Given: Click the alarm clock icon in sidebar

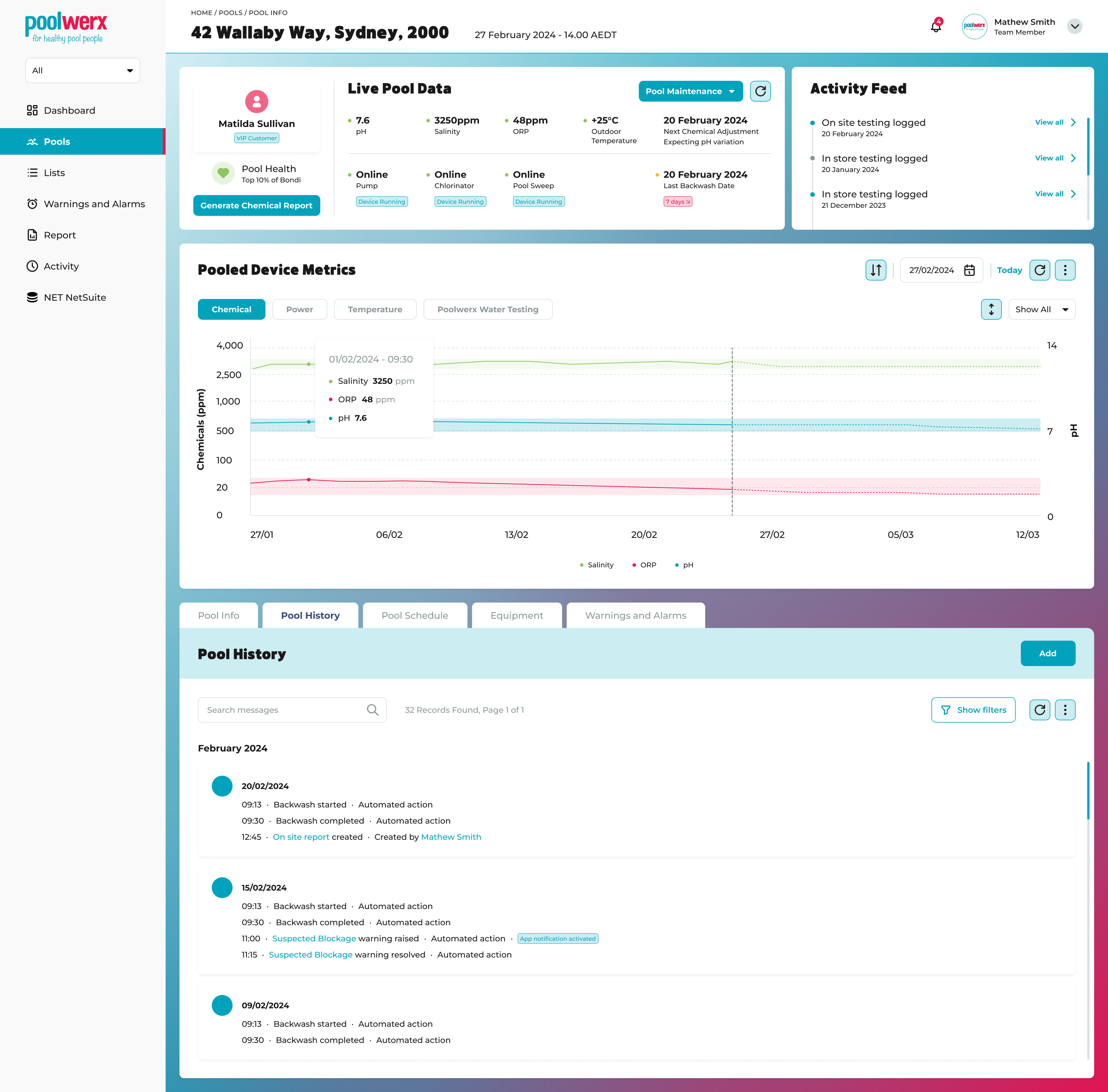Looking at the screenshot, I should point(32,204).
